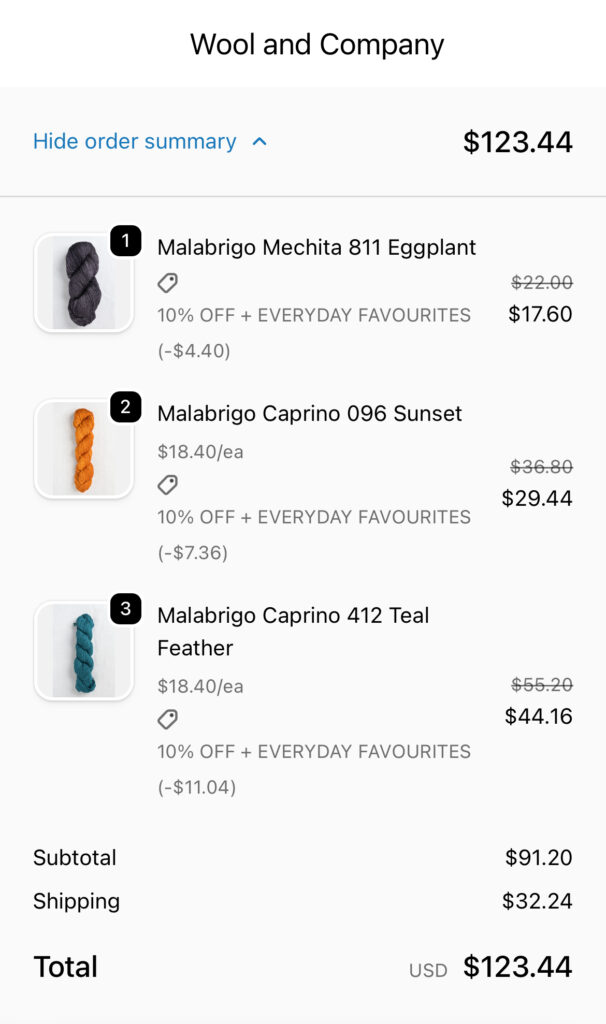The image size is (606, 1024).
Task: Click quantity badge 2 on Sunset yarn
Action: coord(125,407)
